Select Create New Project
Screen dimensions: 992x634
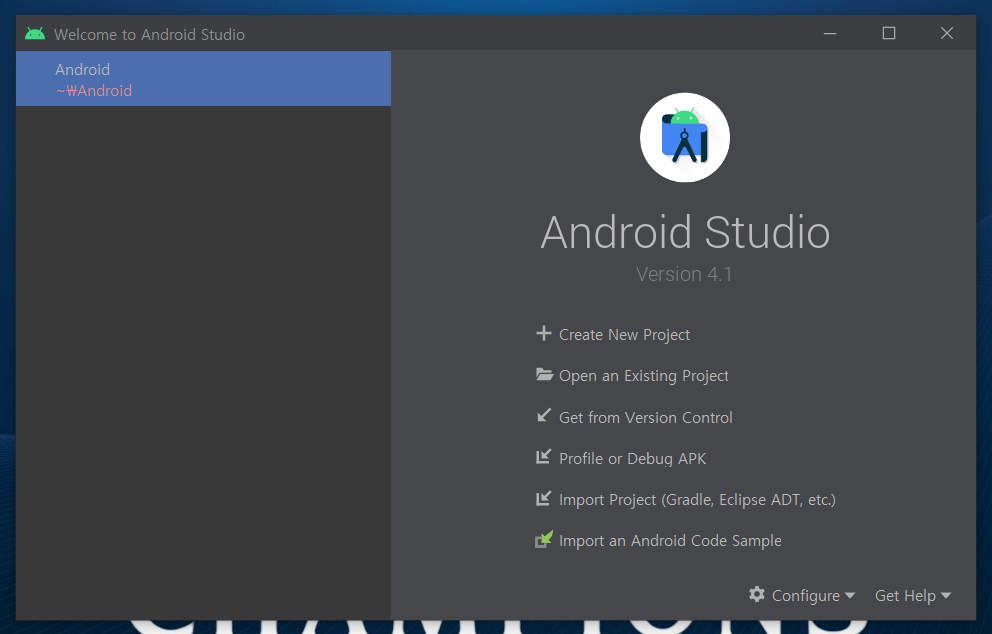[x=624, y=335]
